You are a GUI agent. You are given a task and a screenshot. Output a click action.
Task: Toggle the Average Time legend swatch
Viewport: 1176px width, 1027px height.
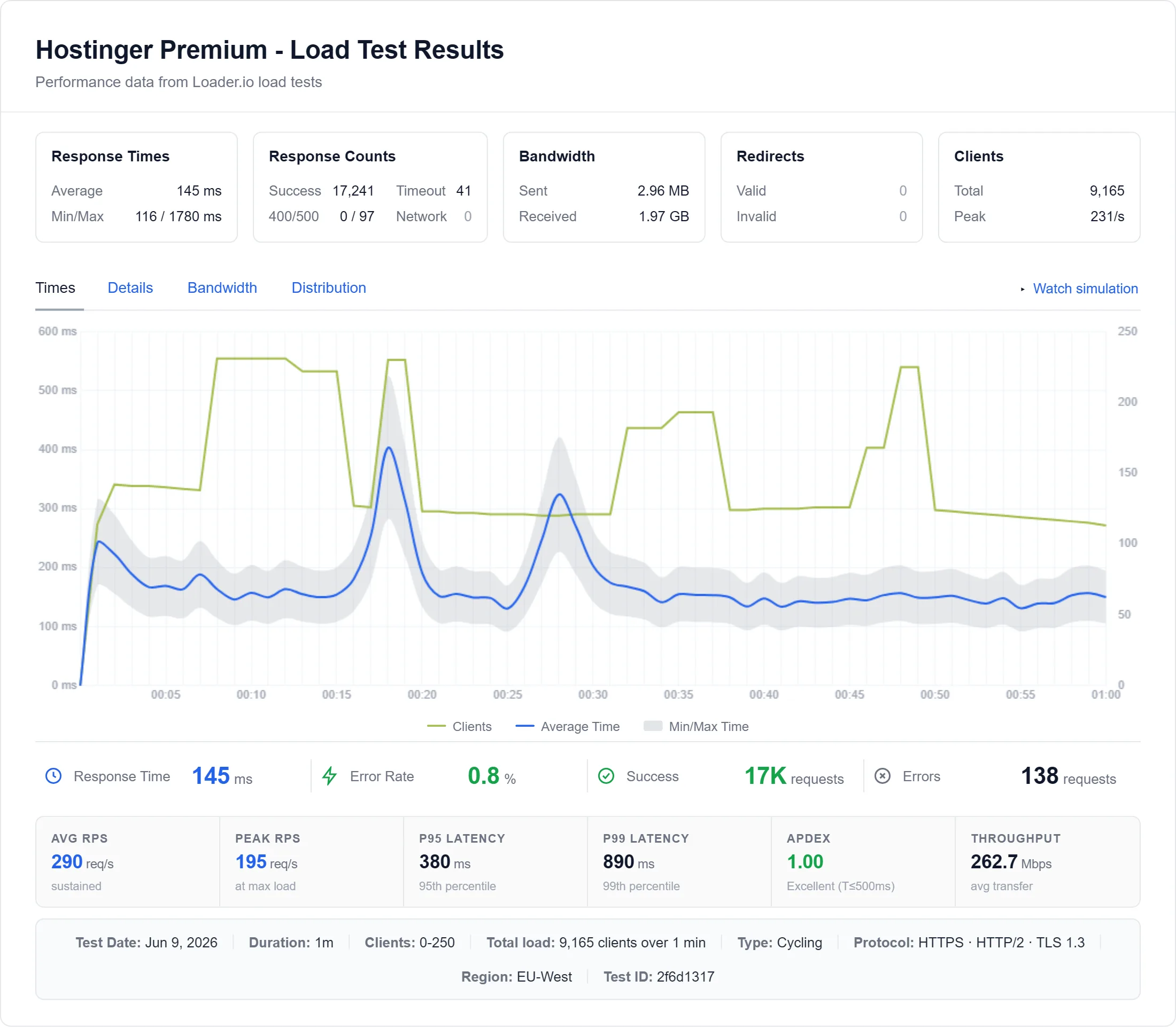[524, 726]
